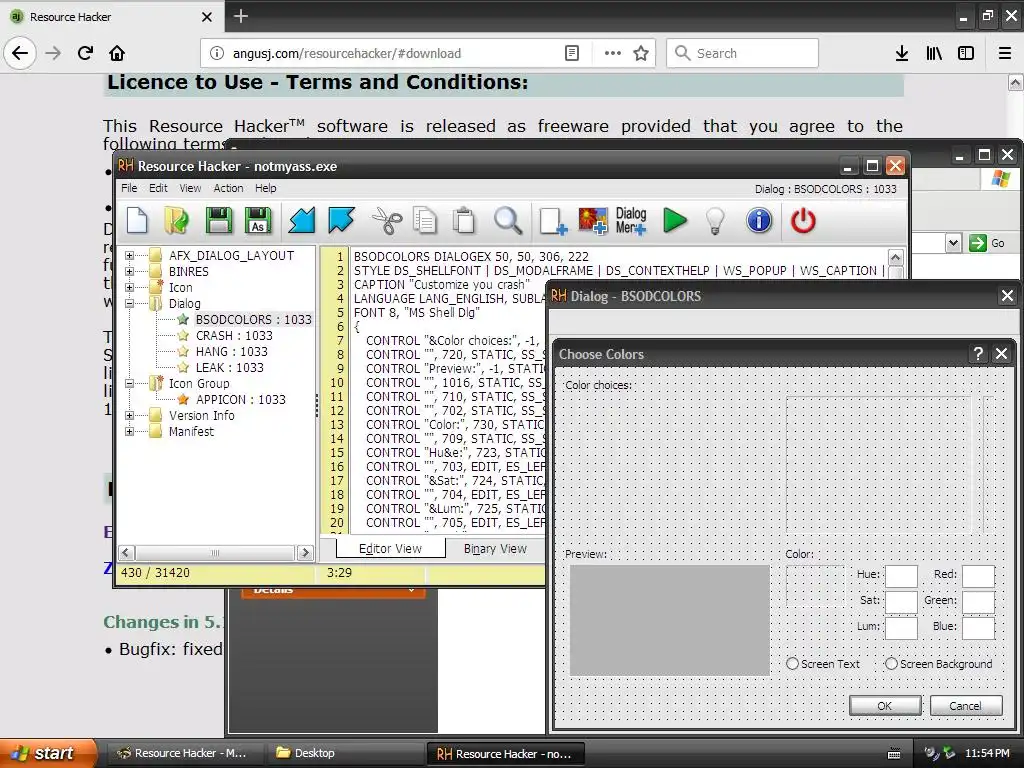Click the Copy pages icon

425,221
